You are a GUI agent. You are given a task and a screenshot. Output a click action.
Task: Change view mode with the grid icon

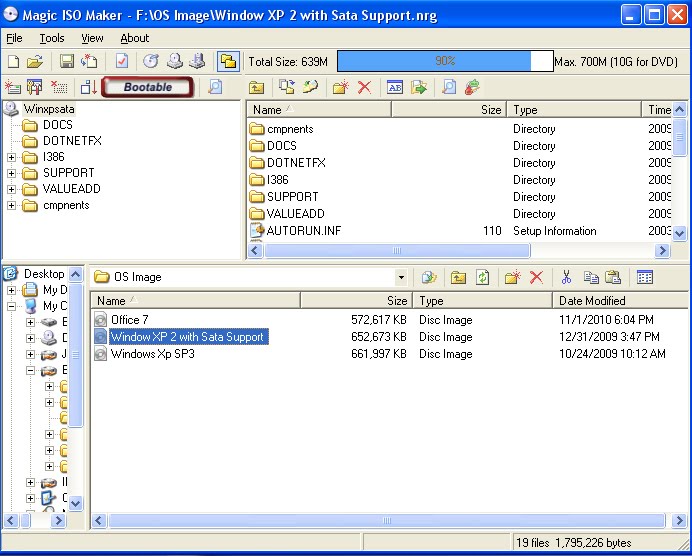(x=645, y=278)
